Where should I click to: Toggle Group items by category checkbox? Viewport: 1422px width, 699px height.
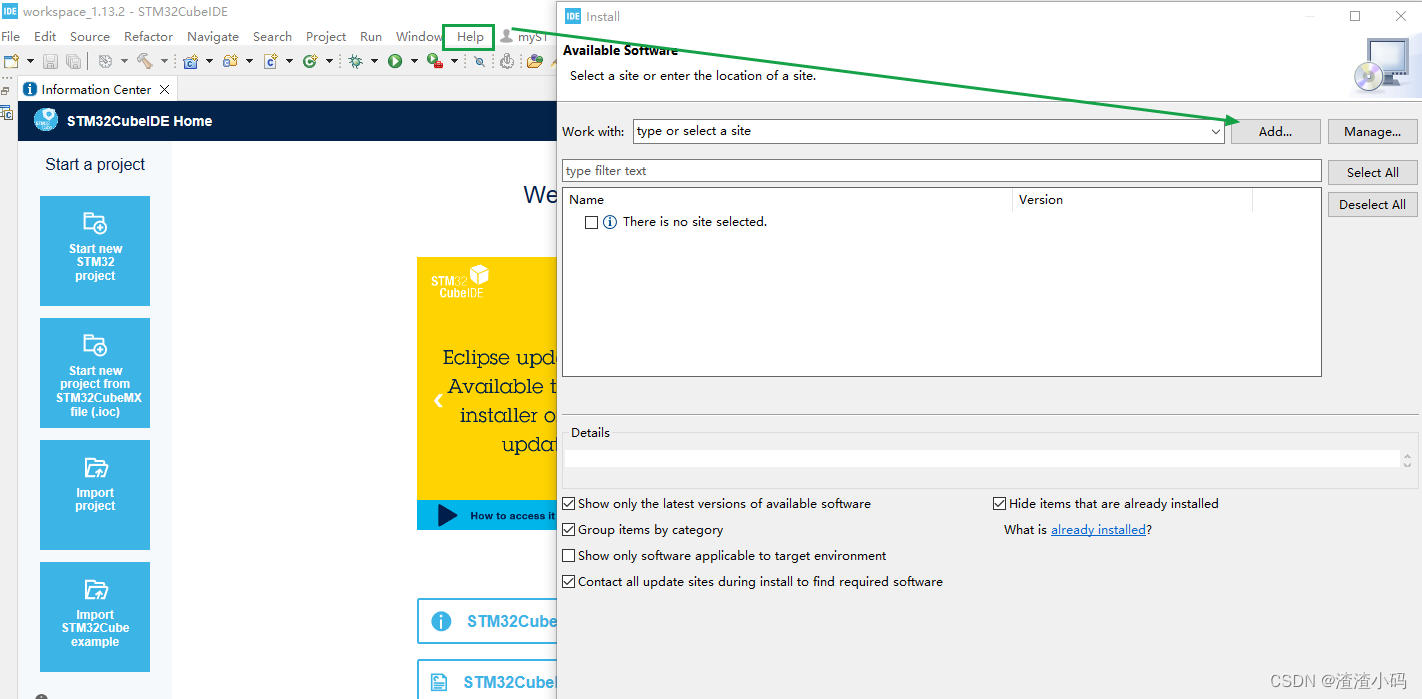click(569, 530)
